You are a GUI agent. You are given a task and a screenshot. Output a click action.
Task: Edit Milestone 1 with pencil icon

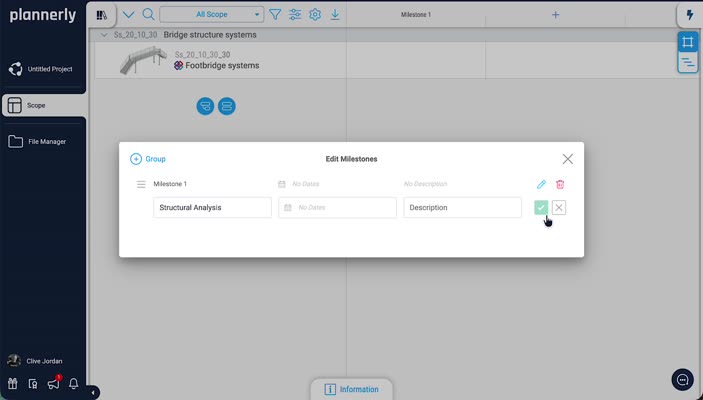tap(541, 184)
